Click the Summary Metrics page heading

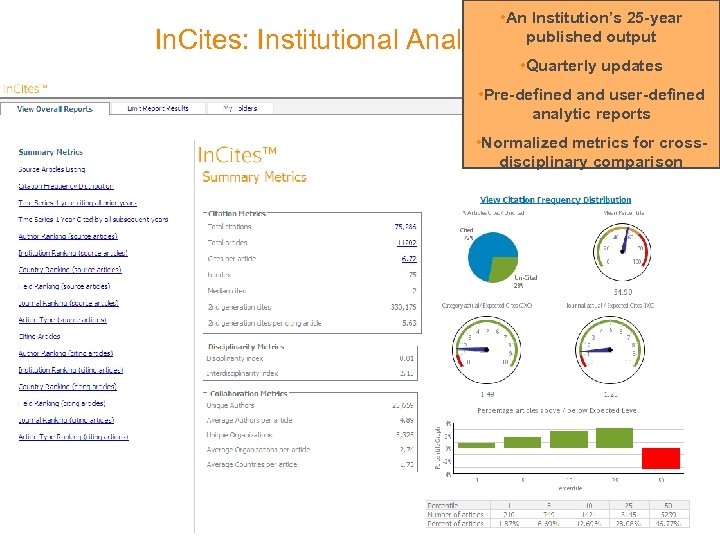(x=254, y=177)
